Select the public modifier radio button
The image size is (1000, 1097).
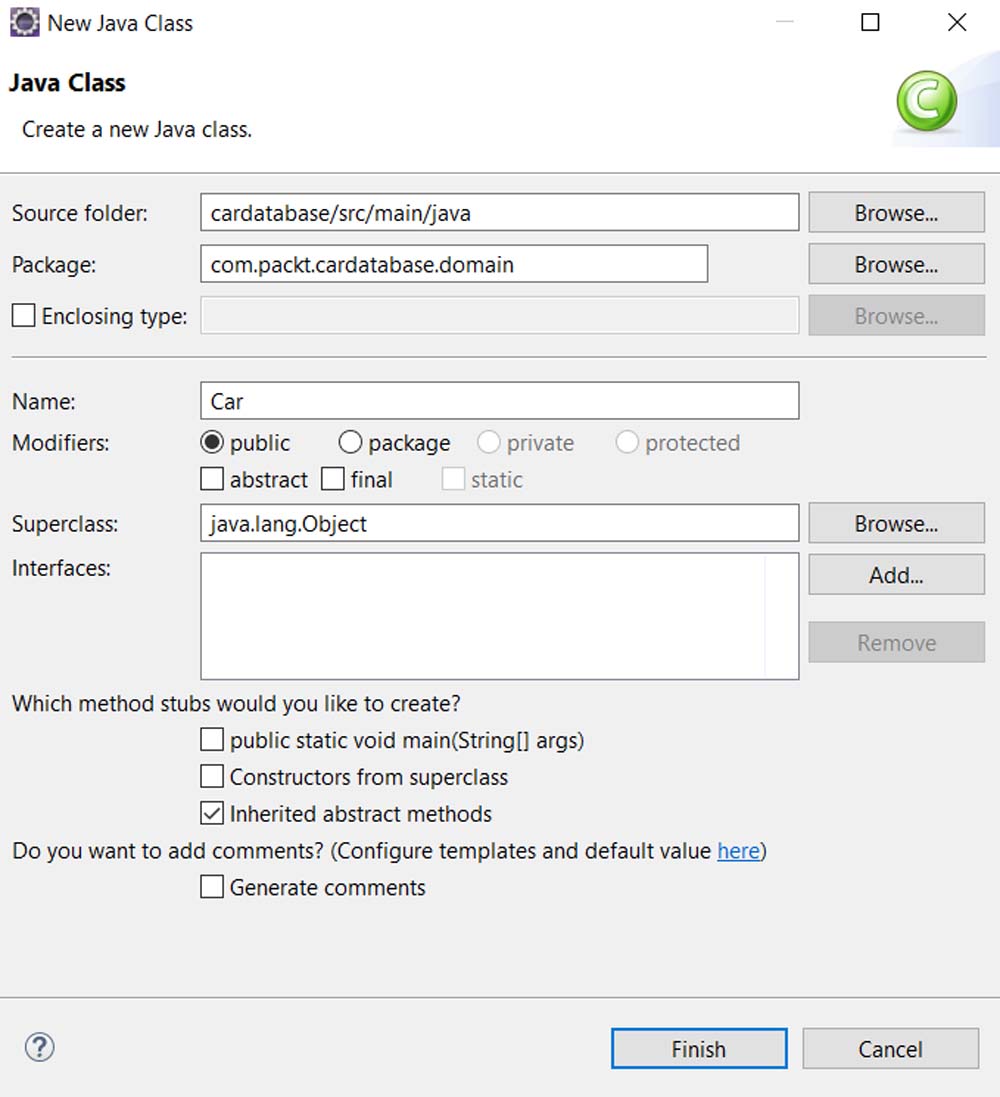(212, 442)
